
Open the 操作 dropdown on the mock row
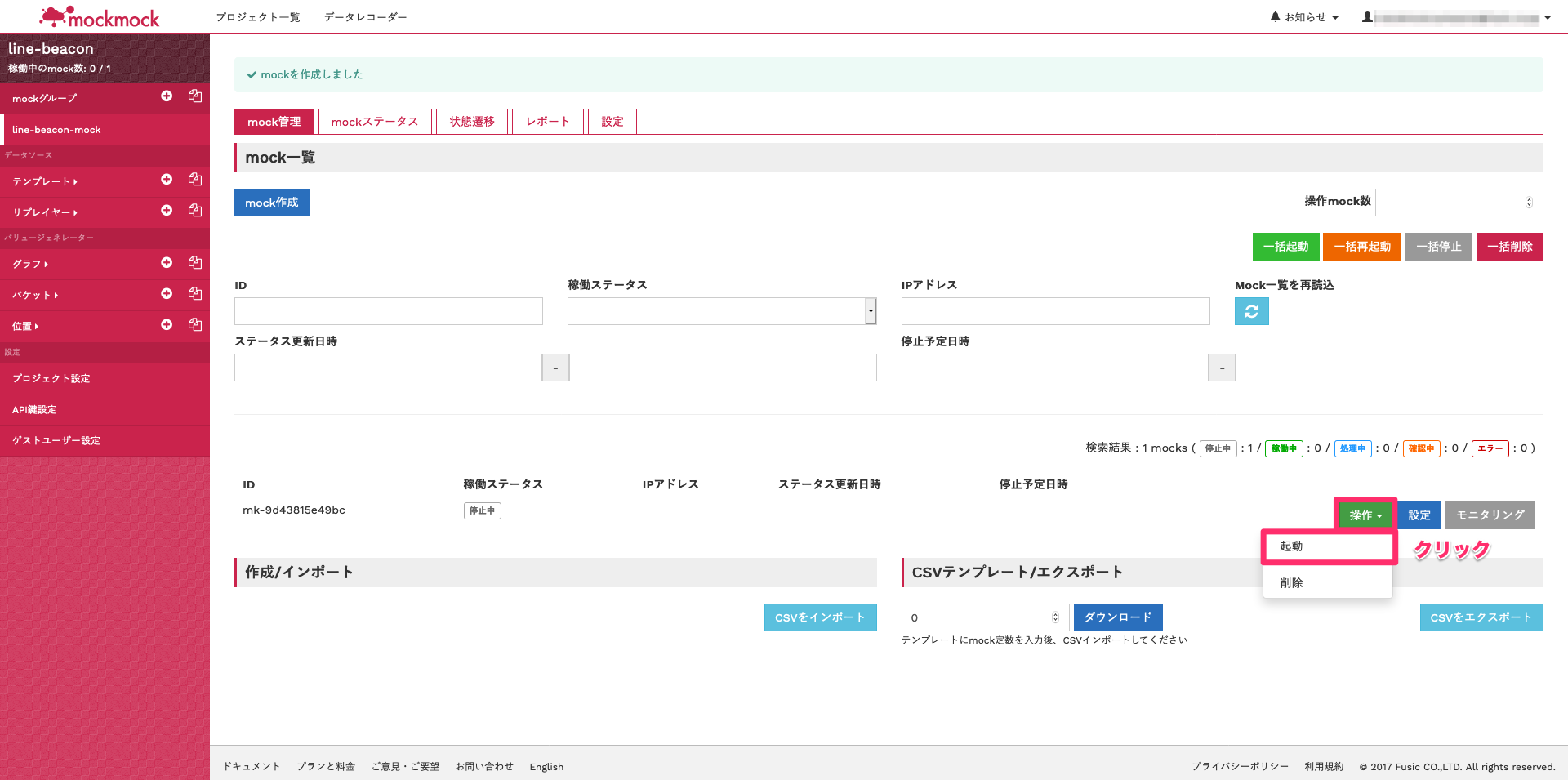(1364, 515)
